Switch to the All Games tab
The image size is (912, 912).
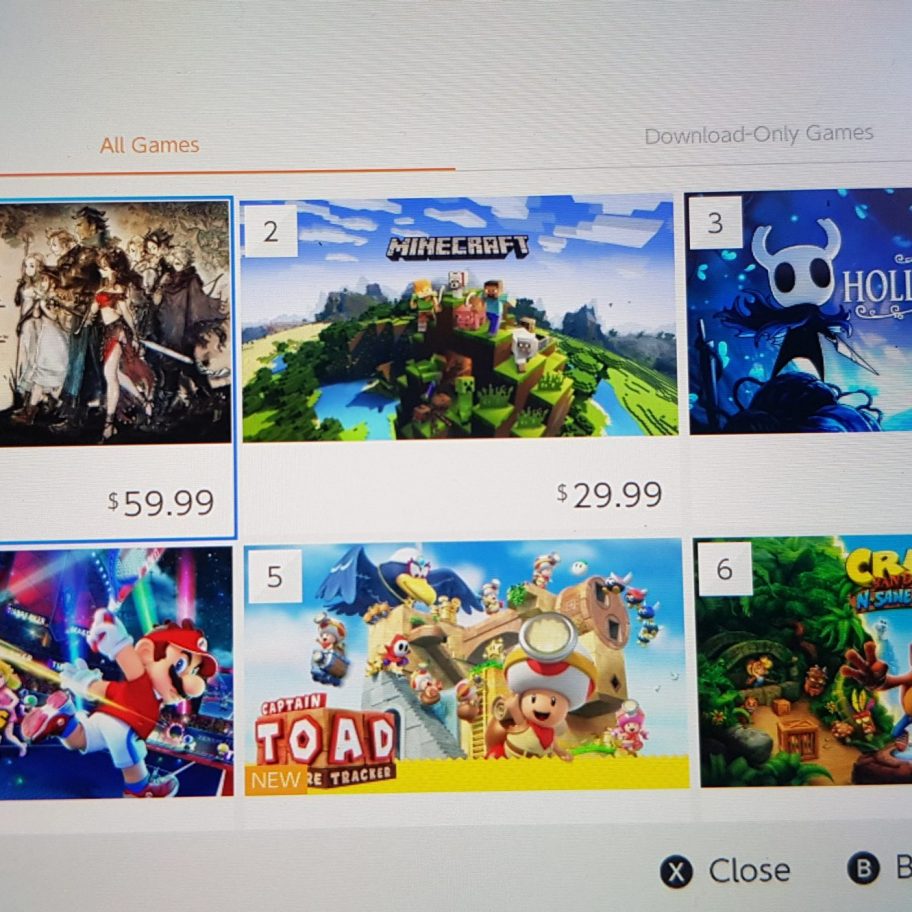[149, 145]
